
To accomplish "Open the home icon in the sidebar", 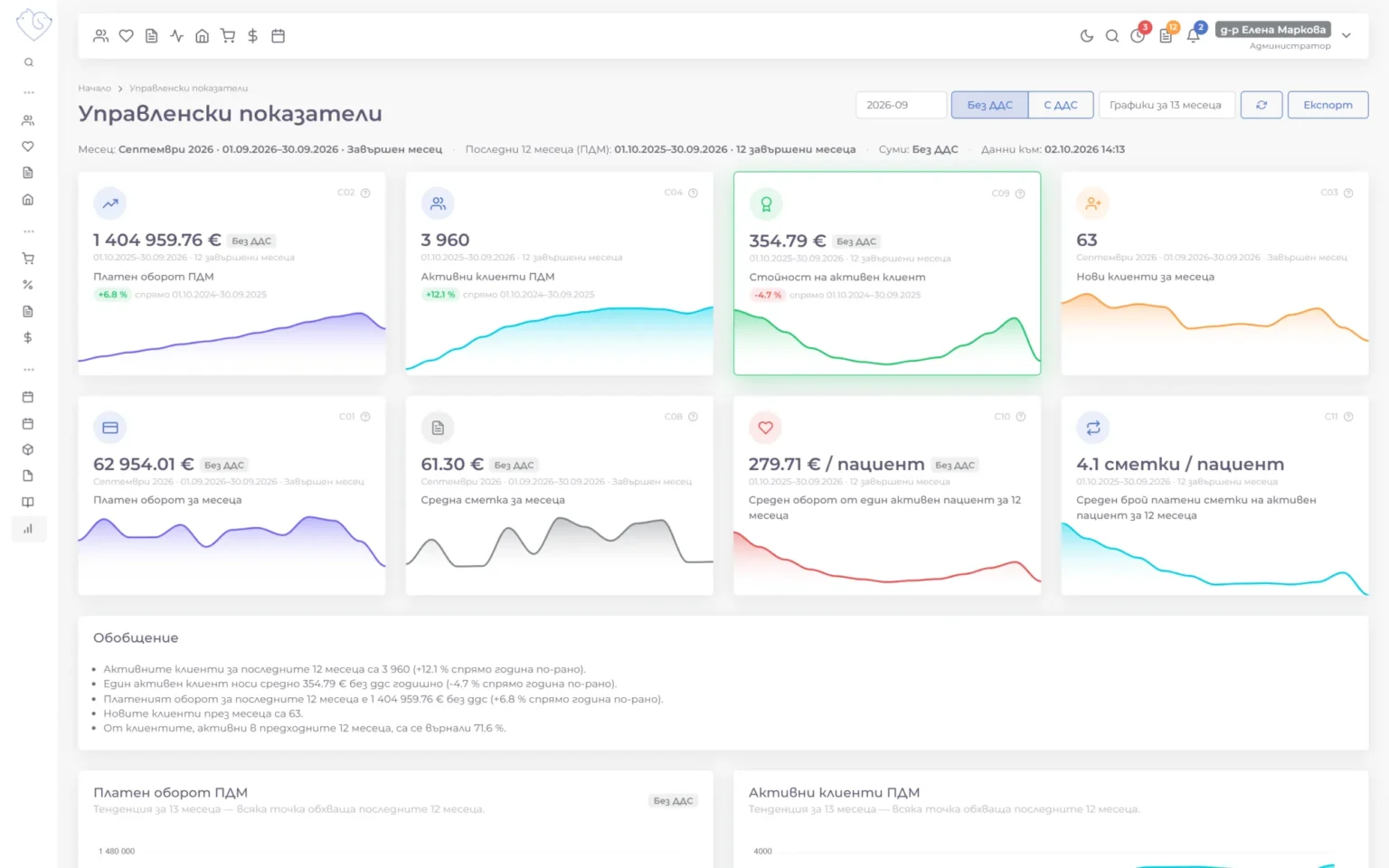I will pyautogui.click(x=28, y=200).
